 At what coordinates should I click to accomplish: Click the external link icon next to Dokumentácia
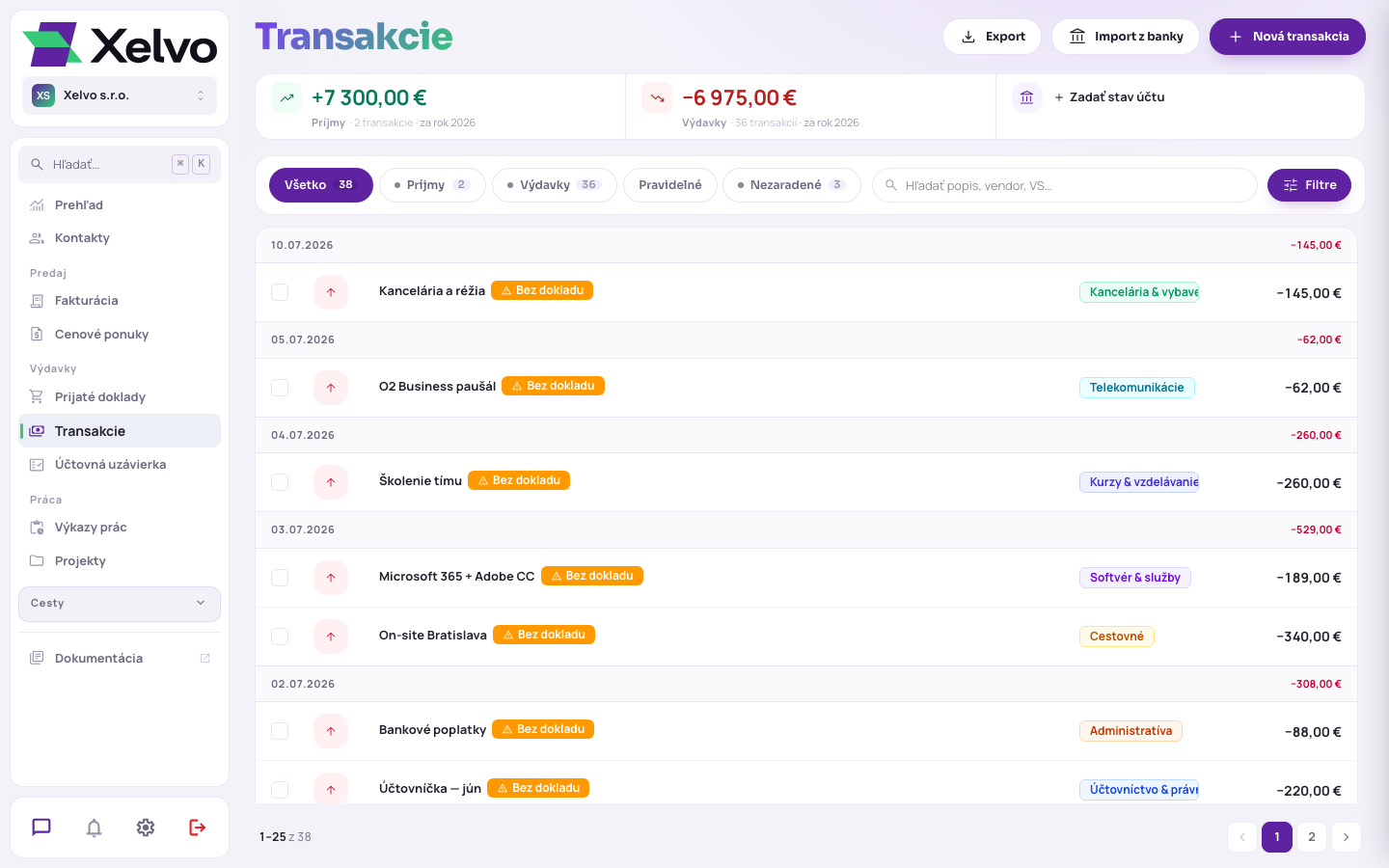coord(204,658)
